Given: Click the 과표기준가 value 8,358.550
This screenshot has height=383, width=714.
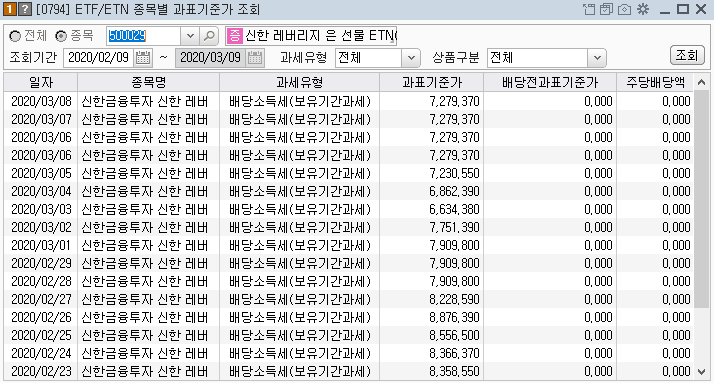Looking at the screenshot, I should [x=454, y=372].
